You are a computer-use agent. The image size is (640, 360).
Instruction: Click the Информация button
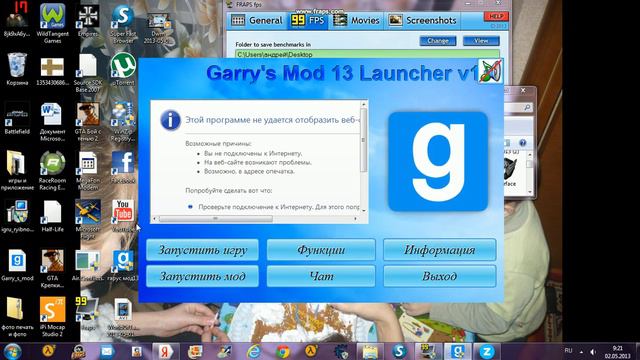pyautogui.click(x=440, y=250)
